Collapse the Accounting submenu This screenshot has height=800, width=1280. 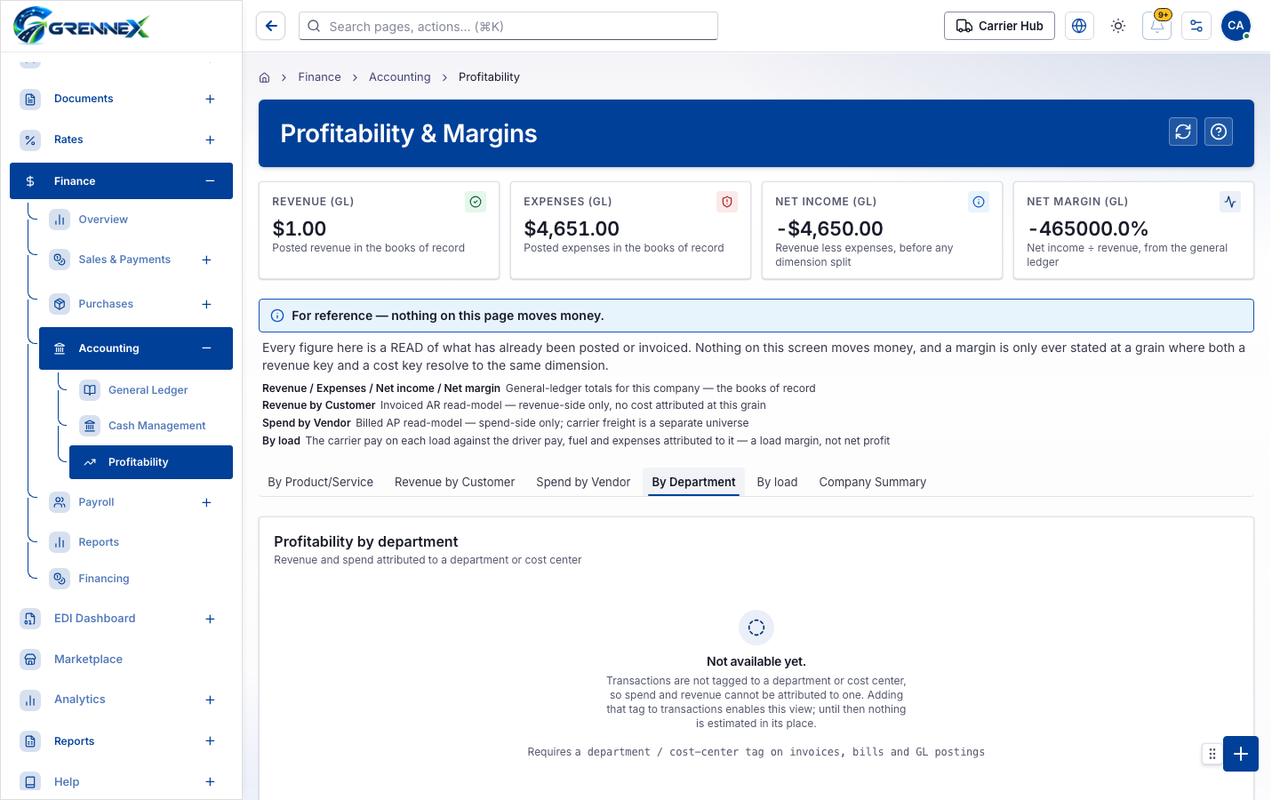pyautogui.click(x=207, y=348)
